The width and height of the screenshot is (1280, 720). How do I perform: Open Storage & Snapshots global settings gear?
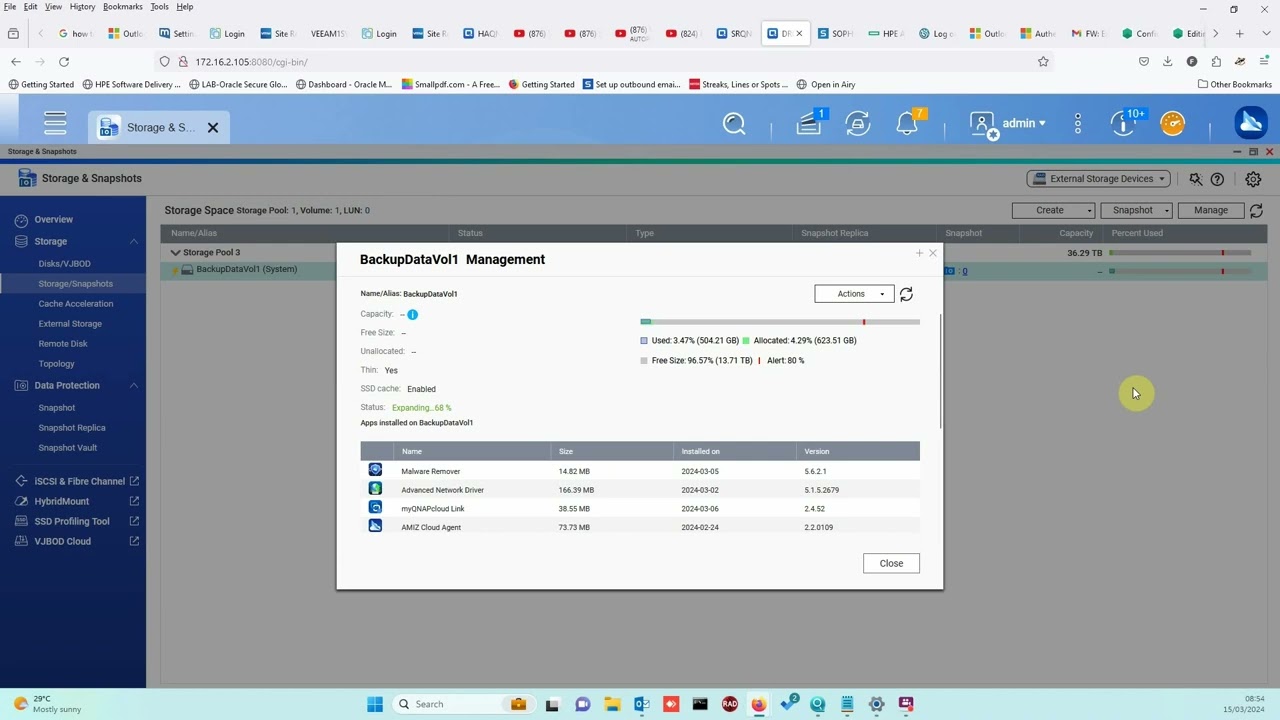1253,179
